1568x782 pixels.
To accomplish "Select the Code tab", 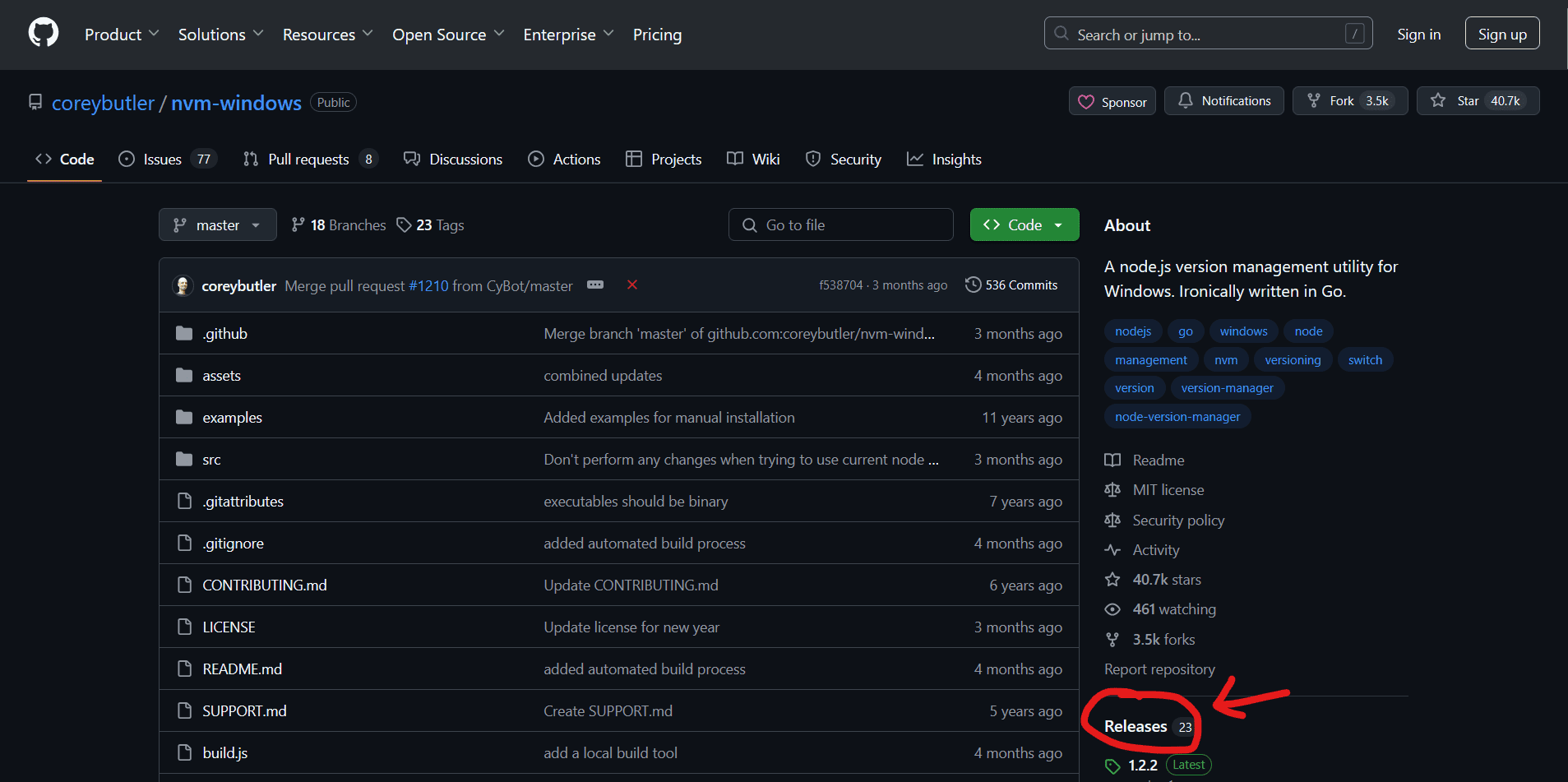I will pyautogui.click(x=64, y=160).
